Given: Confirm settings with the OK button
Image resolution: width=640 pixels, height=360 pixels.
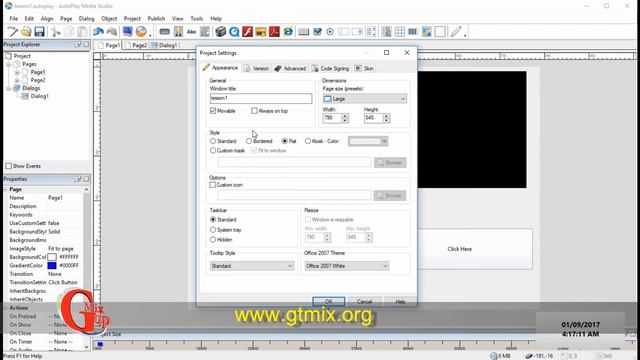Looking at the screenshot, I should coord(329,301).
